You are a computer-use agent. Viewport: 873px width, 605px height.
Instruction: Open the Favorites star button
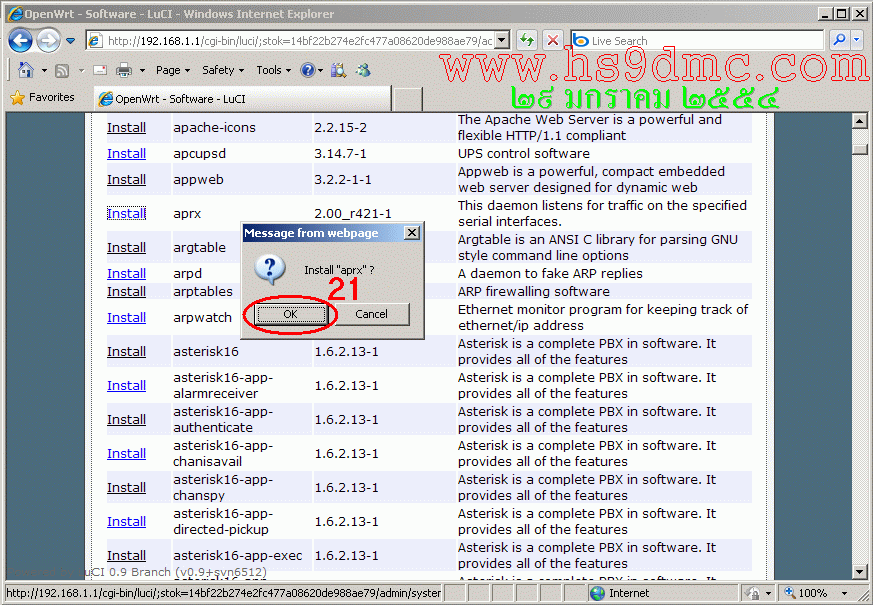pos(42,97)
